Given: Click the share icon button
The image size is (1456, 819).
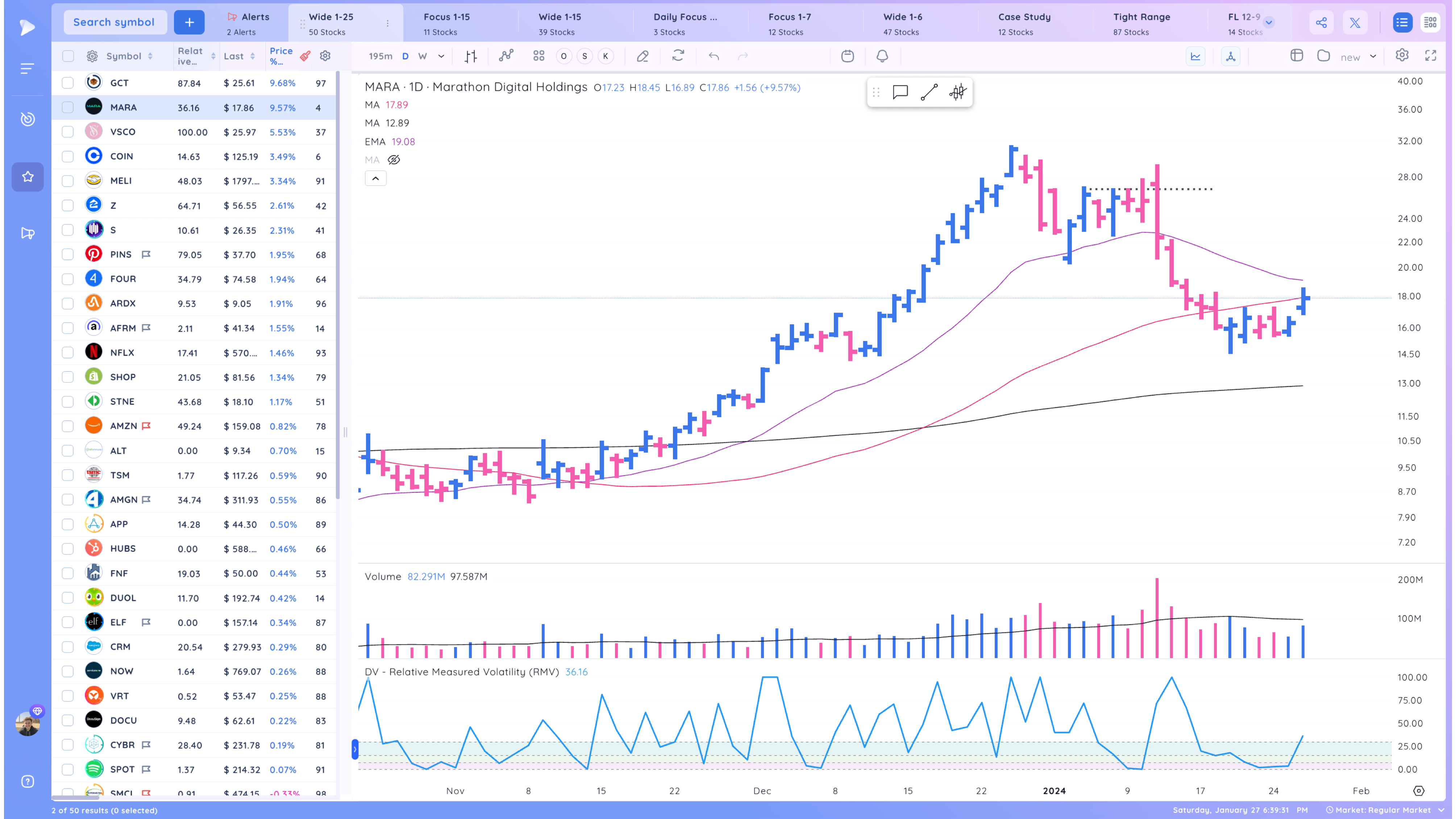Looking at the screenshot, I should coord(1321,22).
